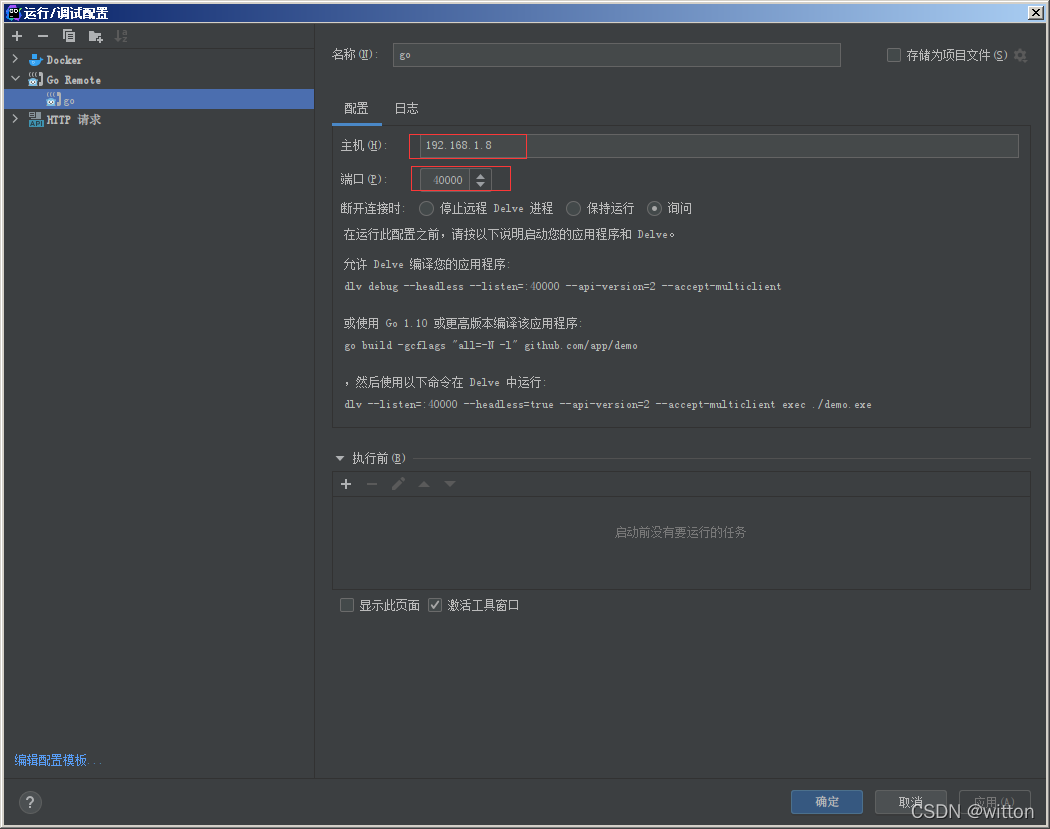The height and width of the screenshot is (829, 1050).
Task: Switch to the 配置 tab
Action: [x=356, y=108]
